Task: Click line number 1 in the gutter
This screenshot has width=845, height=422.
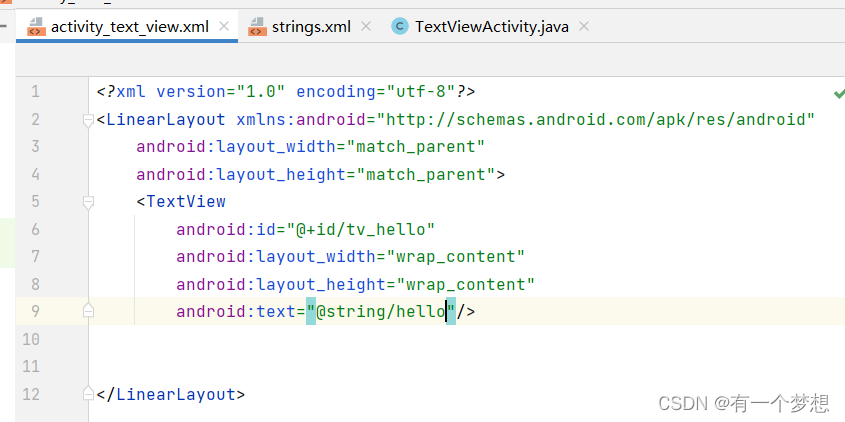Action: click(35, 92)
